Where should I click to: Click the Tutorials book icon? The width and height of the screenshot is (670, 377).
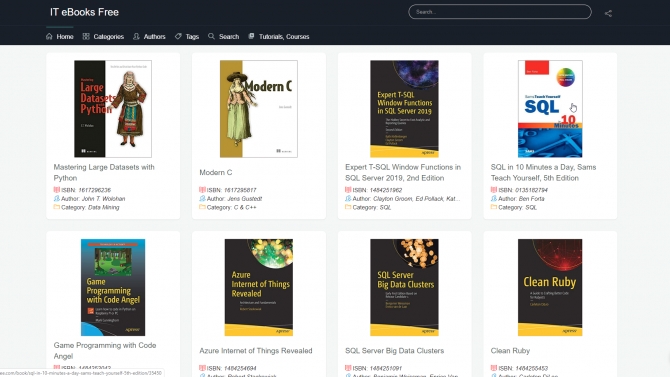[x=251, y=36]
